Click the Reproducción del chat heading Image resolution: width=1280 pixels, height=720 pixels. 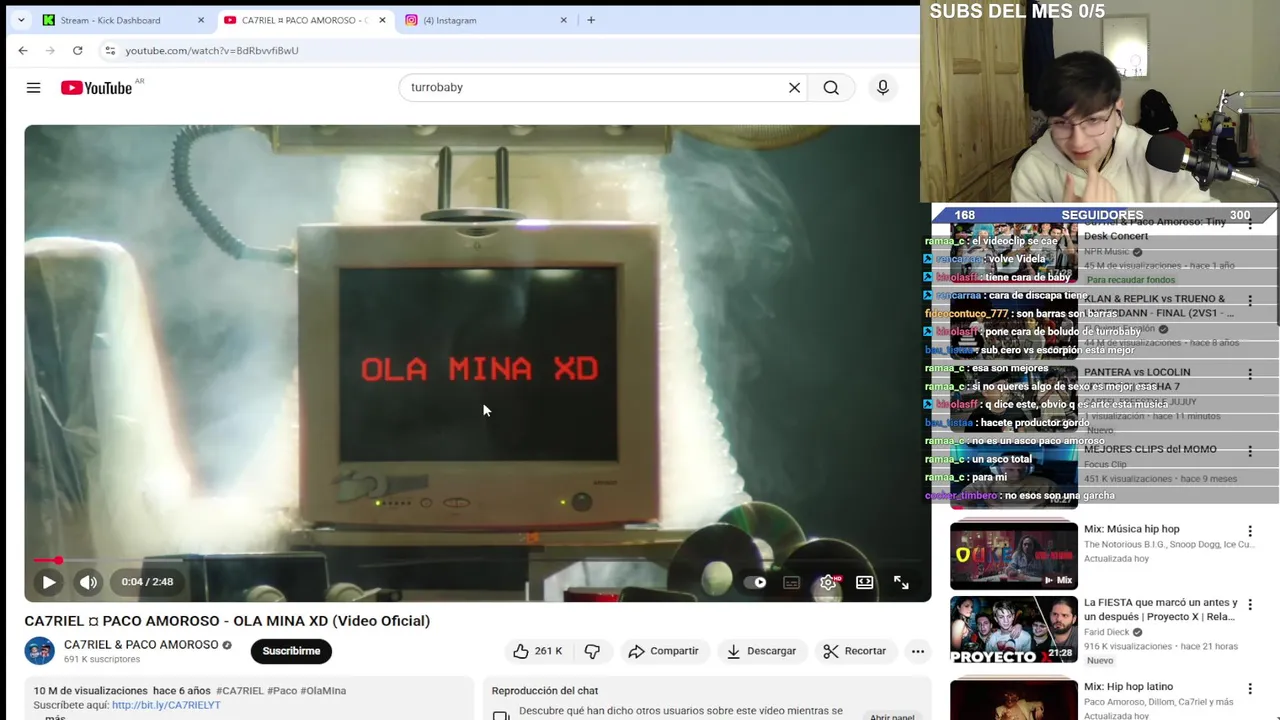tap(545, 691)
